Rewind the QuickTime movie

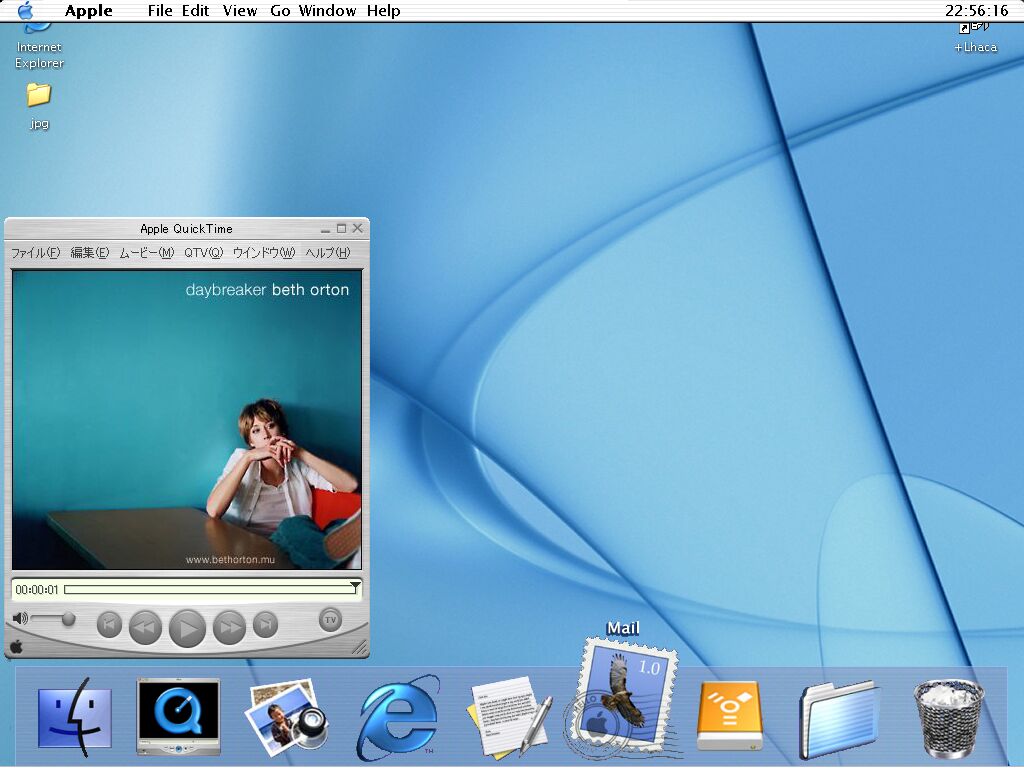tap(145, 628)
